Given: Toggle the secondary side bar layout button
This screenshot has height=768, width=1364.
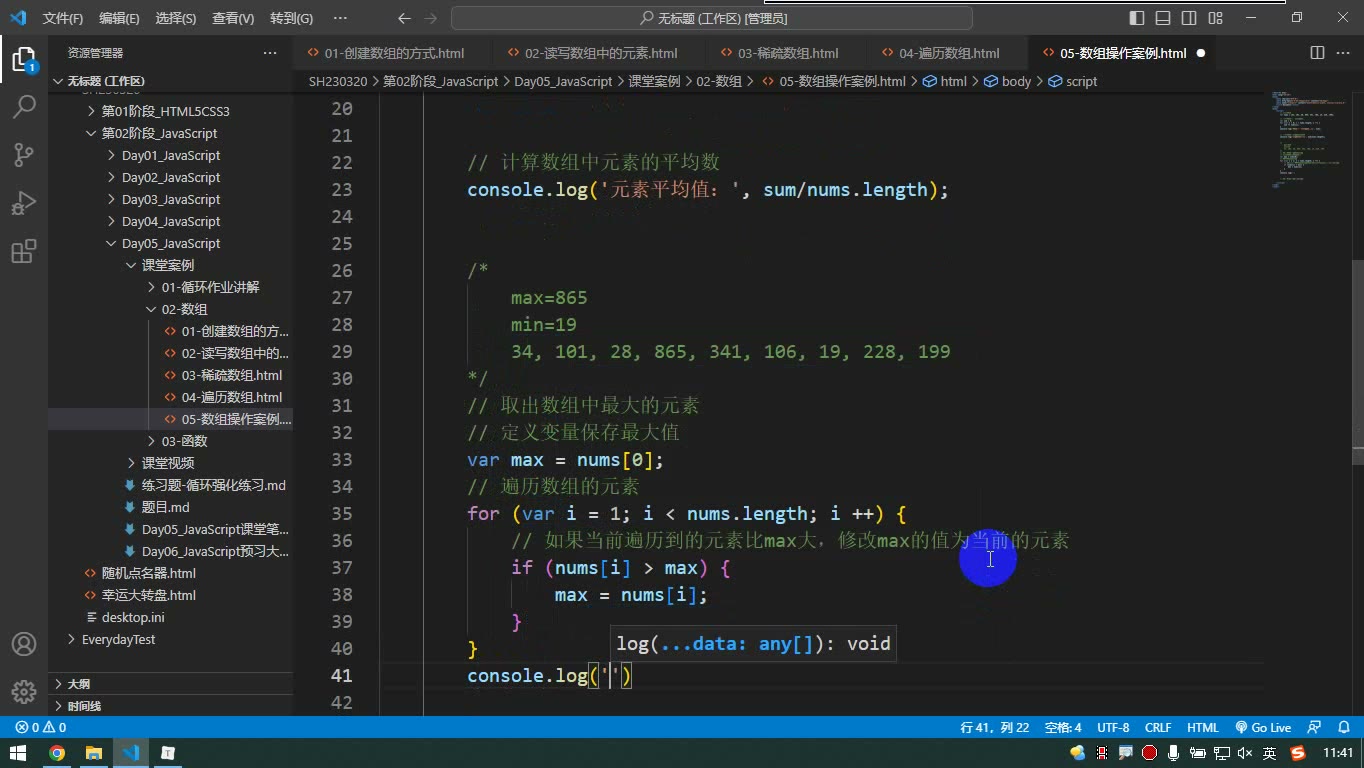Looking at the screenshot, I should [1189, 18].
